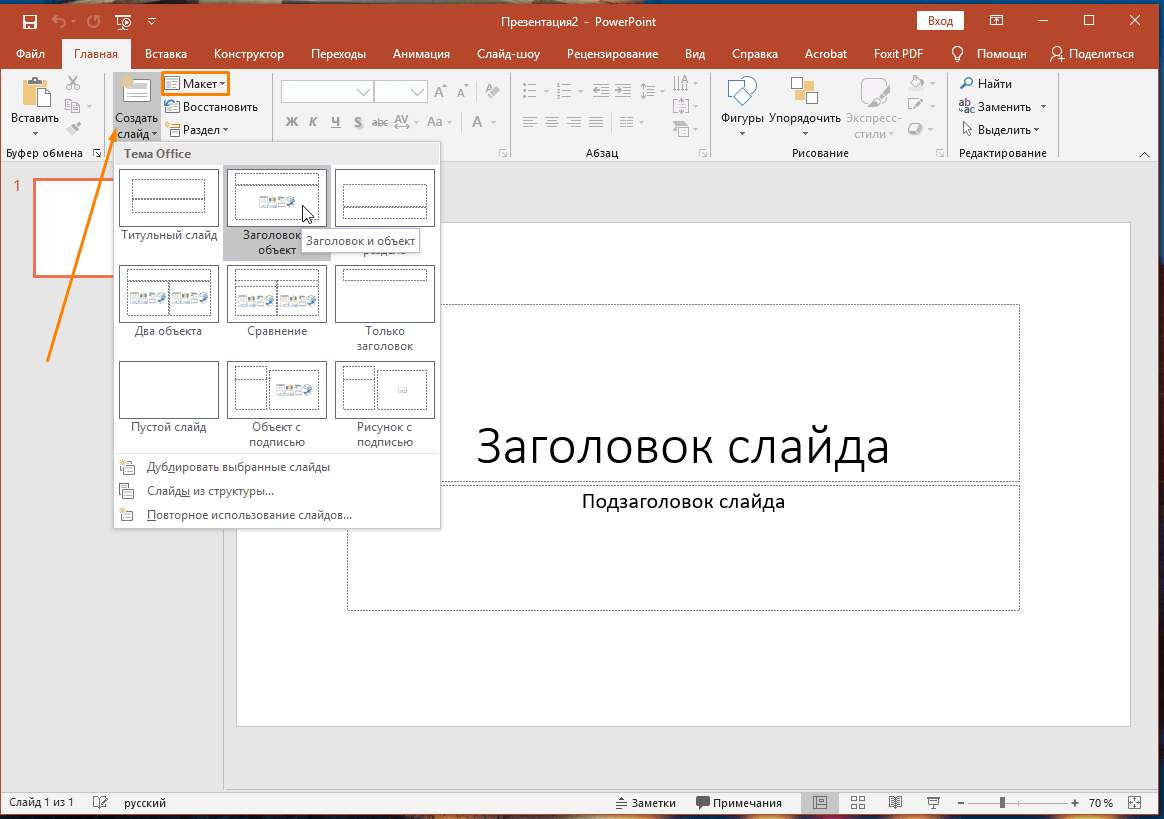Switch to the Переходы tab
The width and height of the screenshot is (1164, 819).
click(339, 53)
